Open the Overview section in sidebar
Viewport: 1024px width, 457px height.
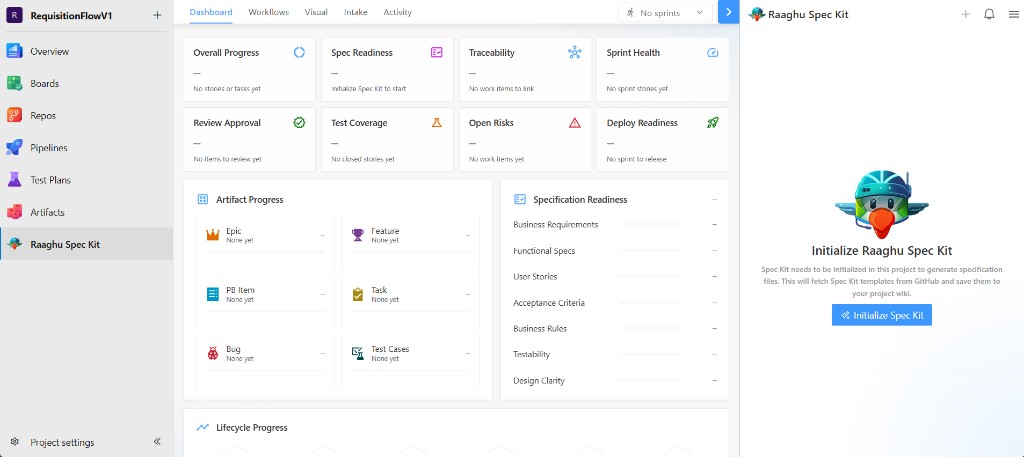(86, 52)
